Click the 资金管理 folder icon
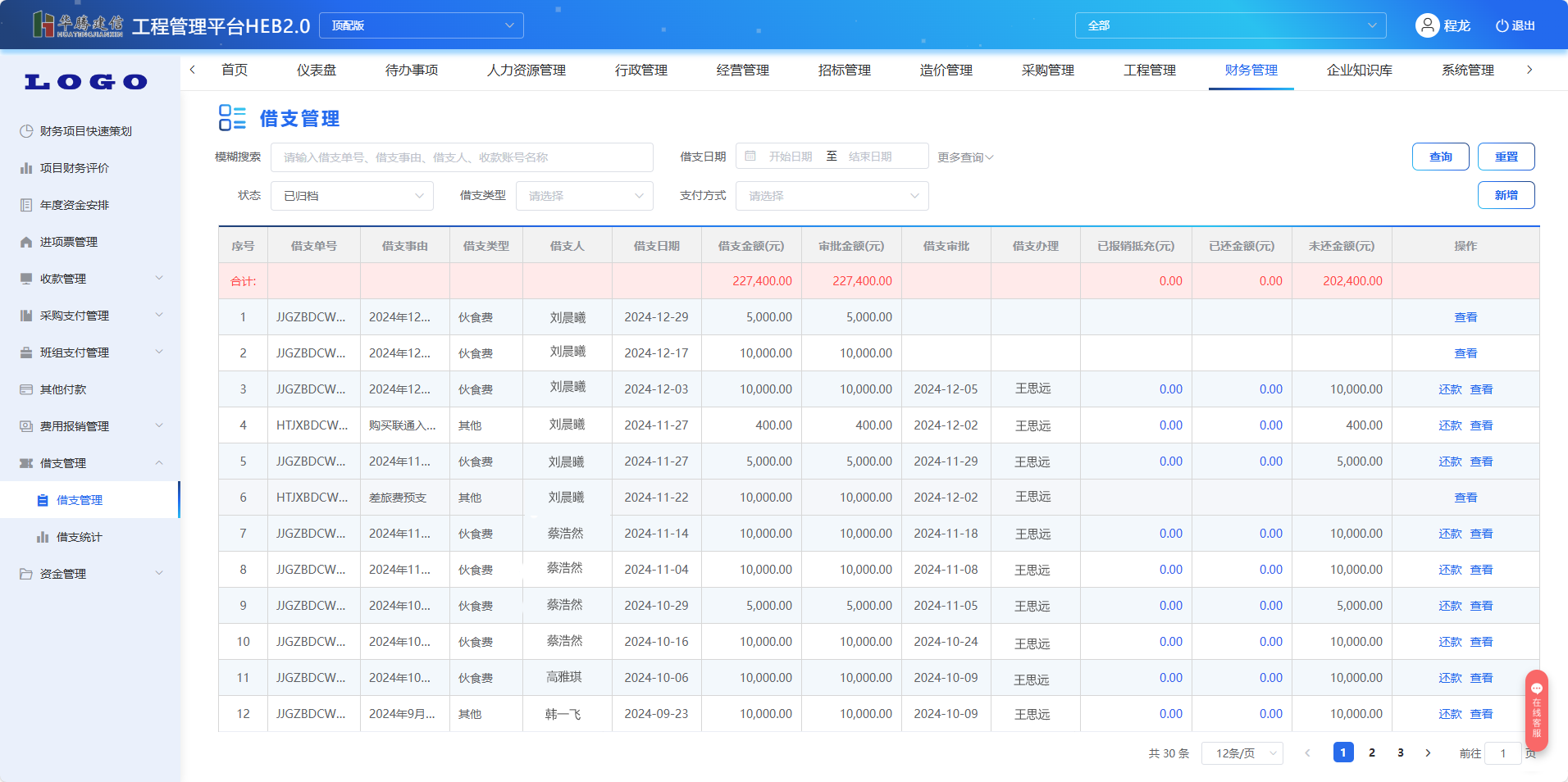The height and width of the screenshot is (782, 1568). tap(26, 574)
